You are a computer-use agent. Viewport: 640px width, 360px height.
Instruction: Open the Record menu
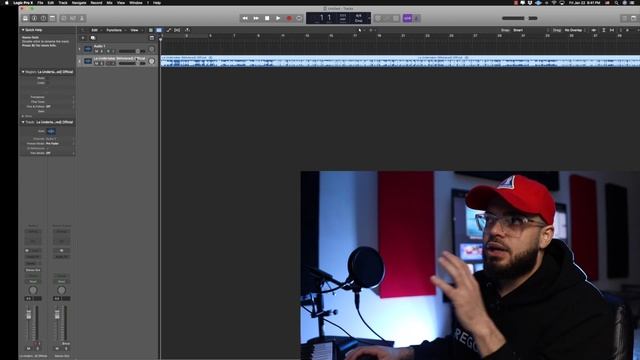coord(96,2)
